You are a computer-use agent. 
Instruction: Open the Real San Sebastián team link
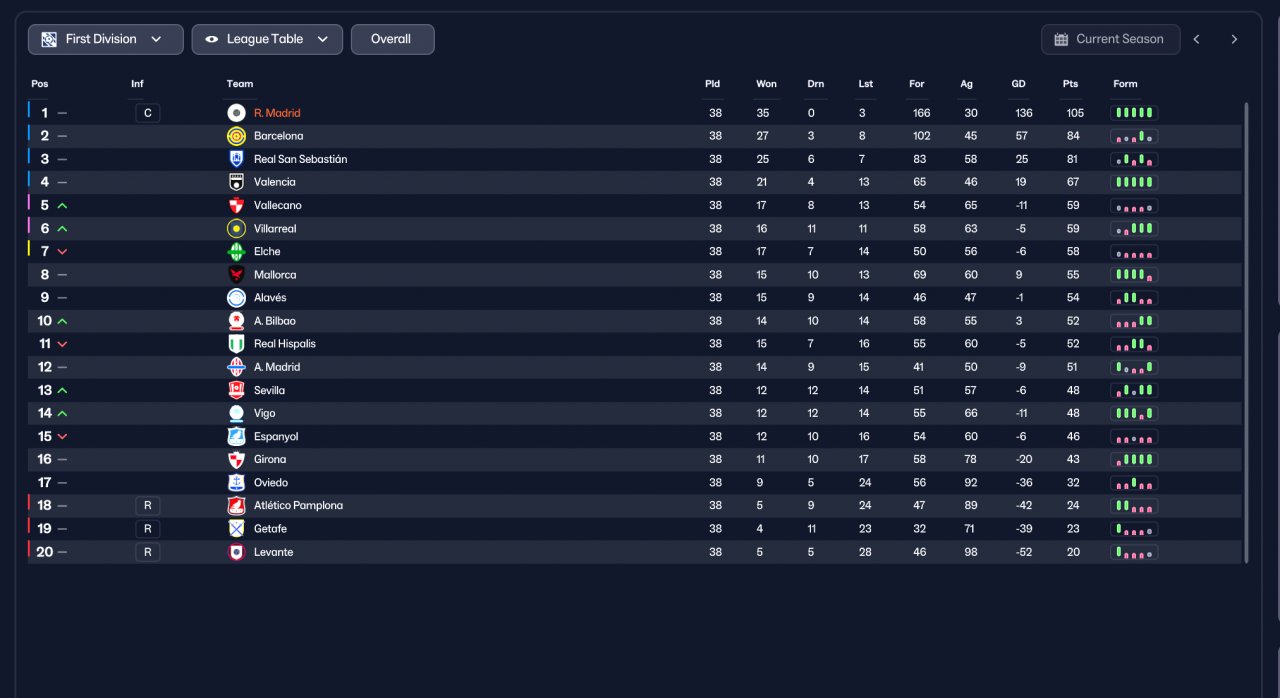tap(300, 159)
